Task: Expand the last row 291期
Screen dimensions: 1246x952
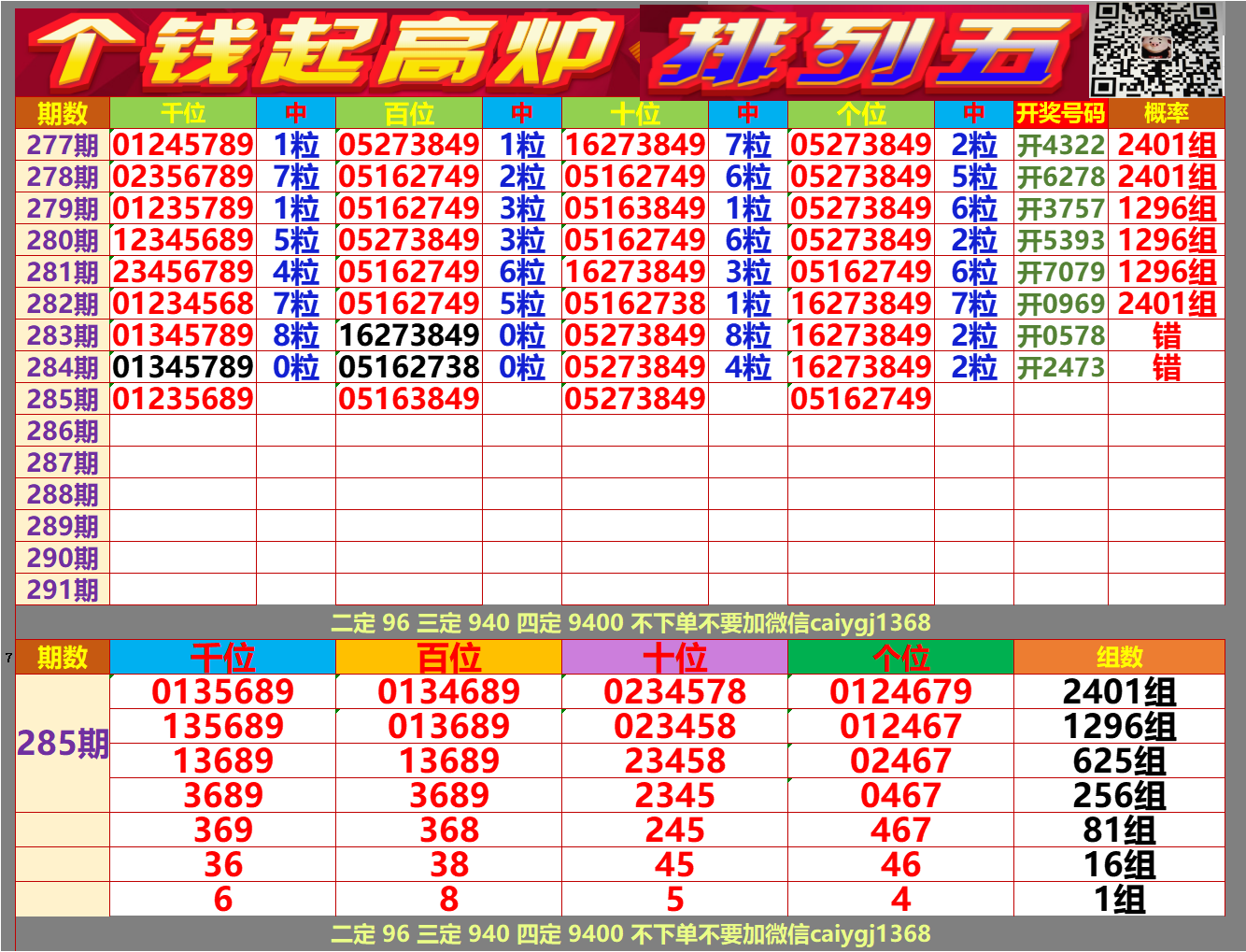Action: (x=60, y=590)
